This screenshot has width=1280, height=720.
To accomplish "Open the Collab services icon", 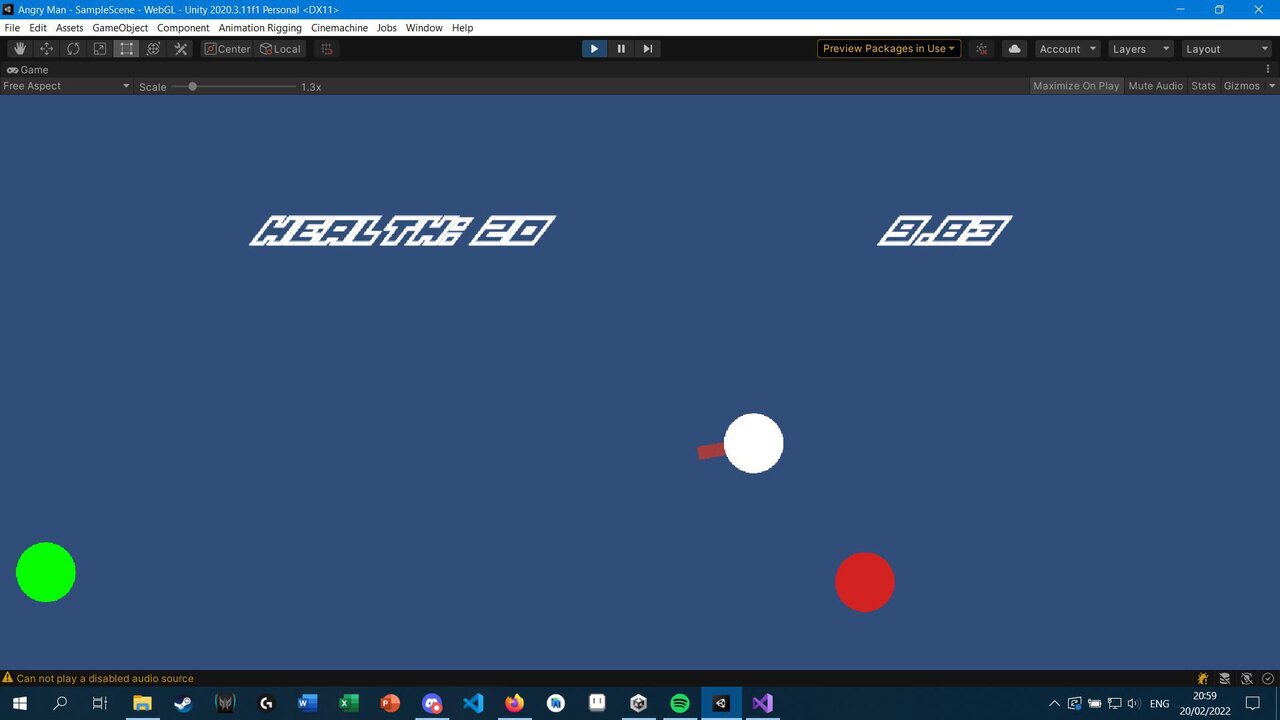I will point(982,49).
